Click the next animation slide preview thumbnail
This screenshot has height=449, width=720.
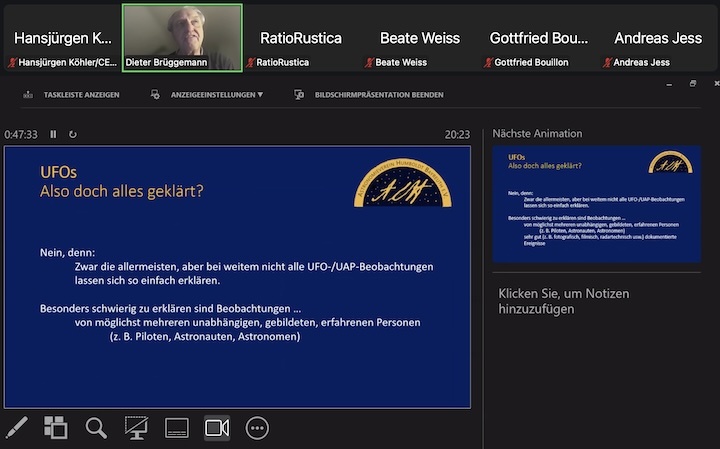[596, 204]
